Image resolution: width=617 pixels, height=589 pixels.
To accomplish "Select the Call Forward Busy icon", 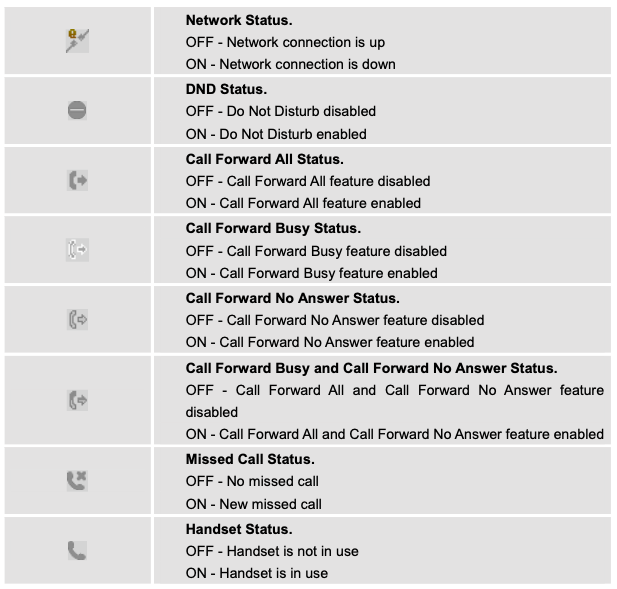I will [77, 251].
